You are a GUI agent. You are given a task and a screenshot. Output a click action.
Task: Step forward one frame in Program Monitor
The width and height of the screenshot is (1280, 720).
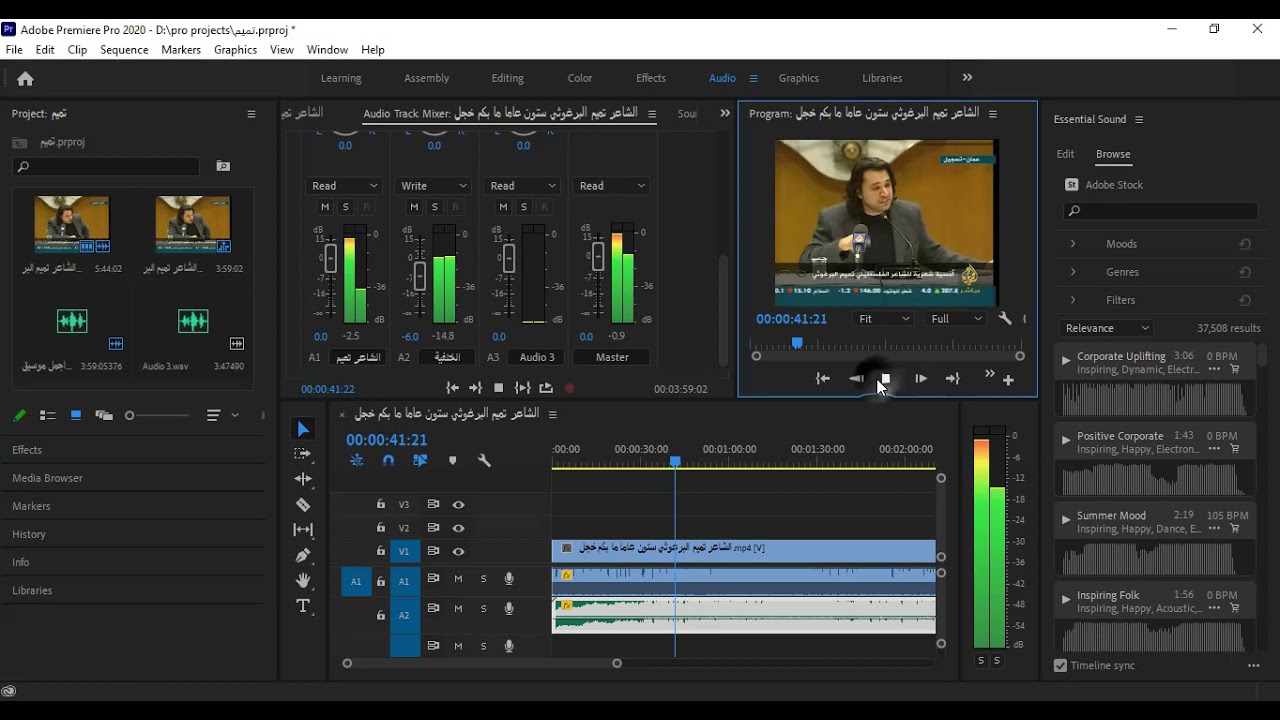[920, 379]
